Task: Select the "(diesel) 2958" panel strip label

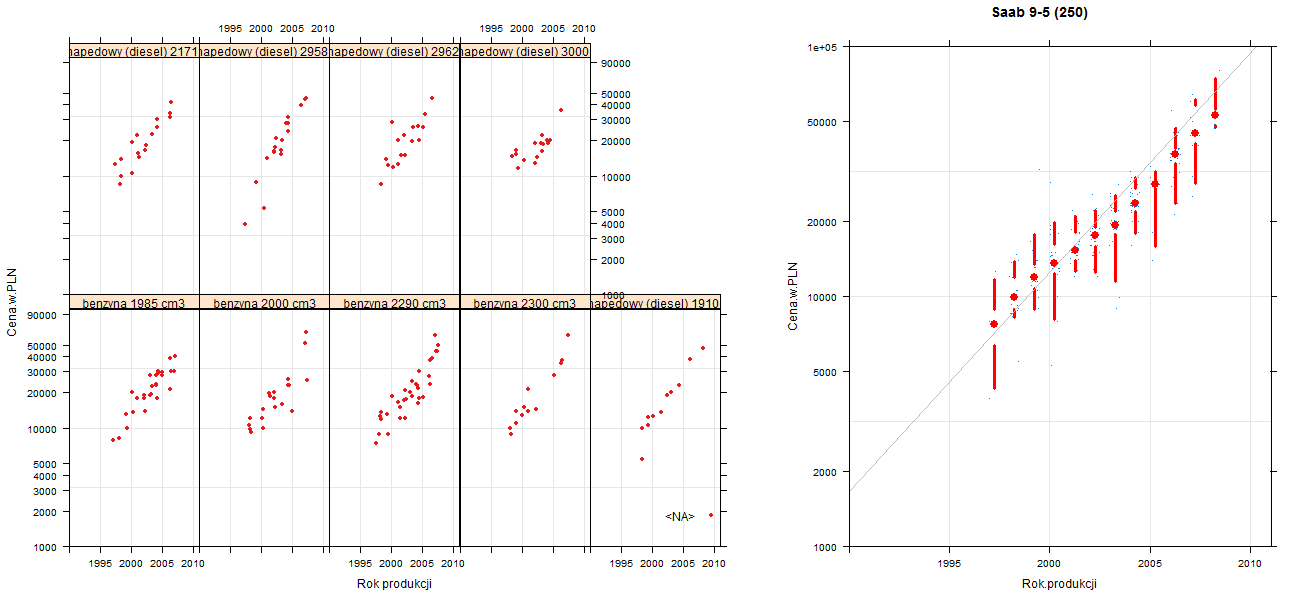Action: click(x=264, y=51)
